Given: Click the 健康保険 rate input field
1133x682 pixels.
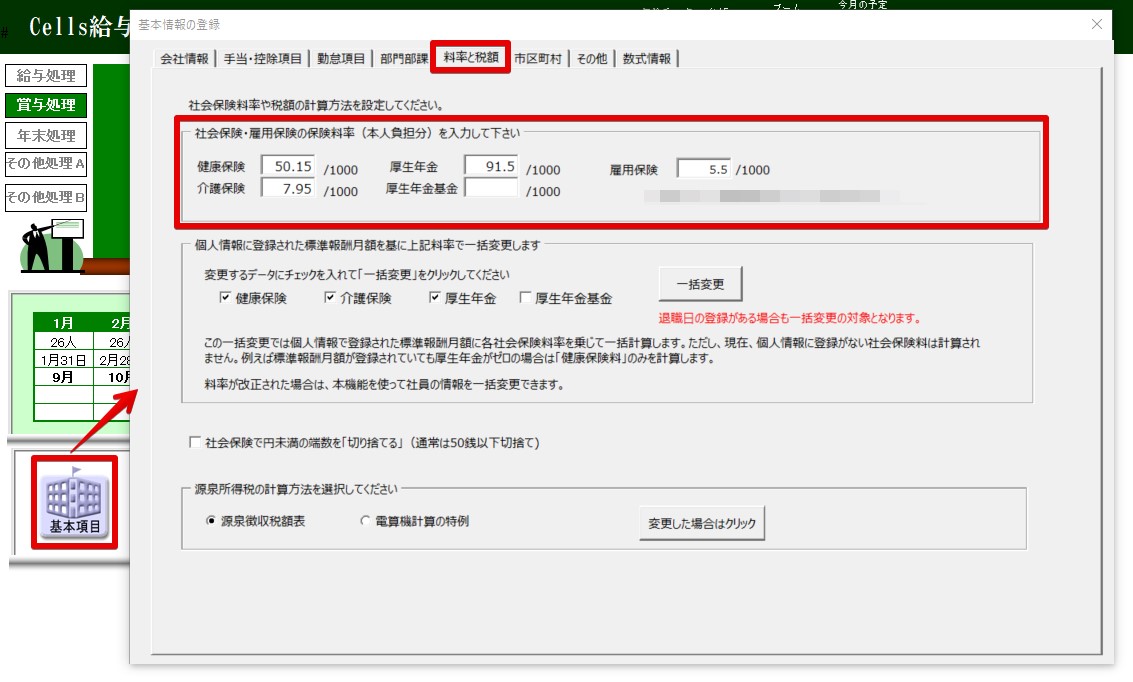Looking at the screenshot, I should coord(289,167).
